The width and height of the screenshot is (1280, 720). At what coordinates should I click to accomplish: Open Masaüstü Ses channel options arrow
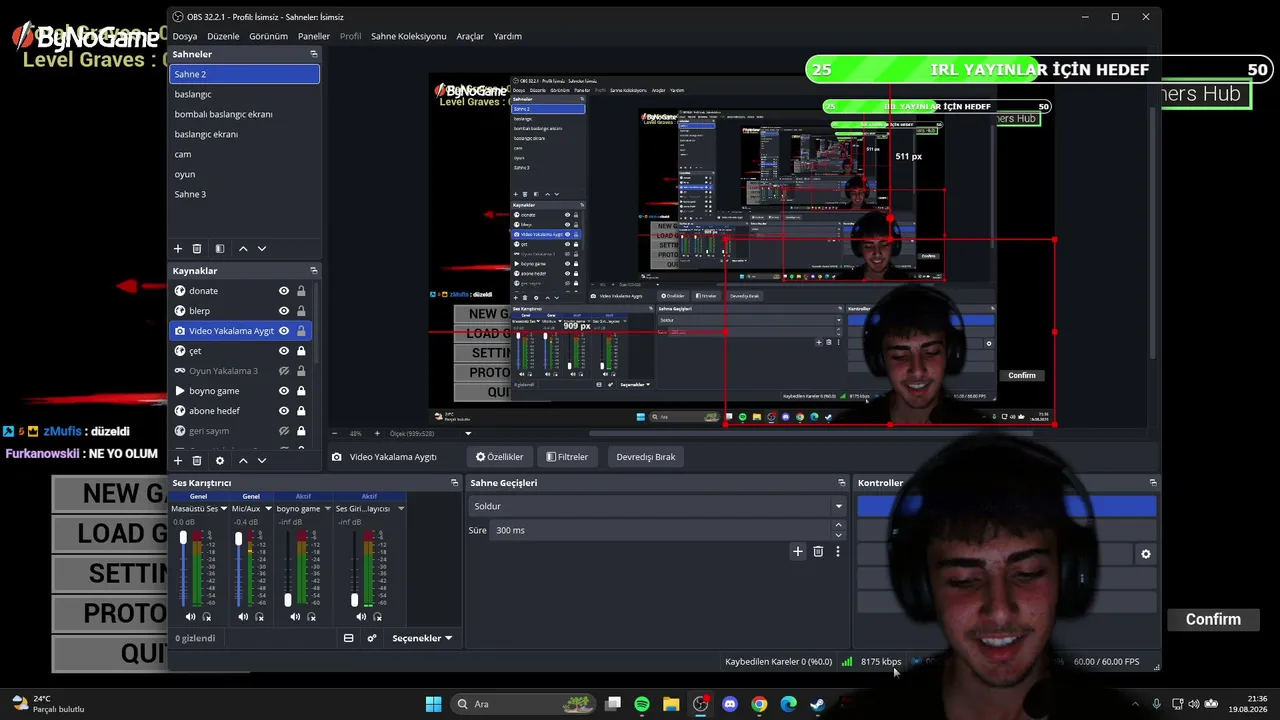point(223,509)
